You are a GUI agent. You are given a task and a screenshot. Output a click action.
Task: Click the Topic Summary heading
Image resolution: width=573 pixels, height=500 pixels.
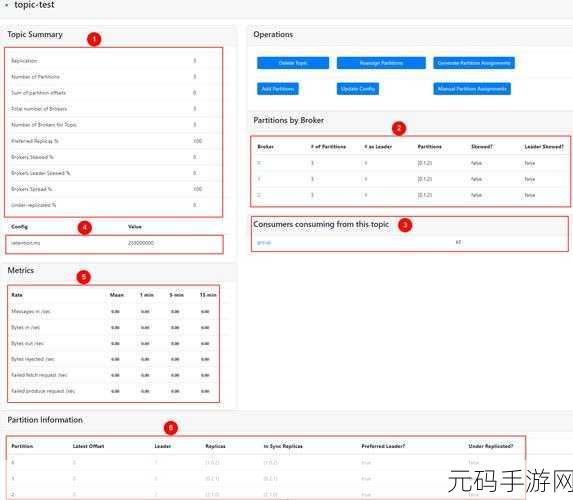point(35,34)
